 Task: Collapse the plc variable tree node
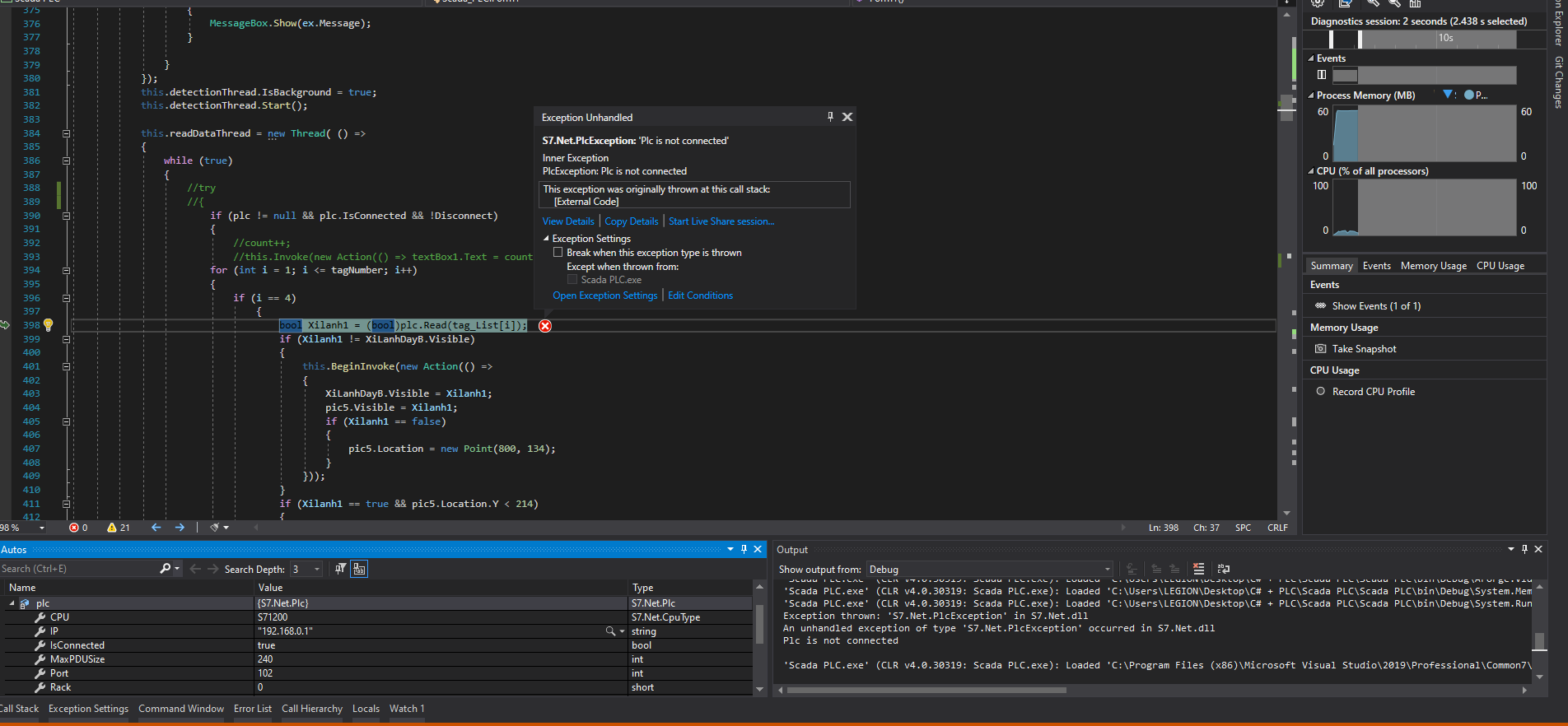(12, 603)
